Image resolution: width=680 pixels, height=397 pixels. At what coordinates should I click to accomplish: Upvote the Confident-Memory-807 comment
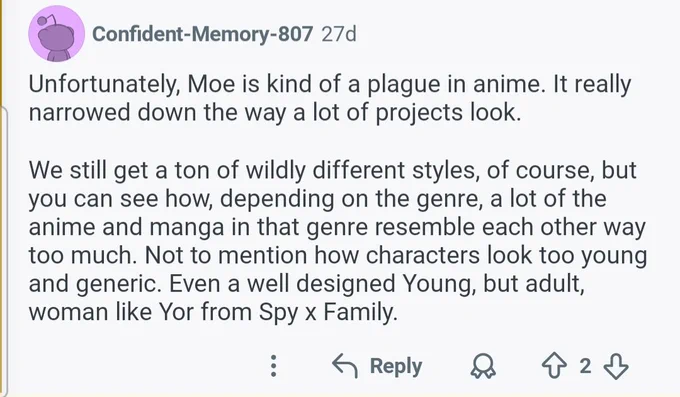(554, 366)
